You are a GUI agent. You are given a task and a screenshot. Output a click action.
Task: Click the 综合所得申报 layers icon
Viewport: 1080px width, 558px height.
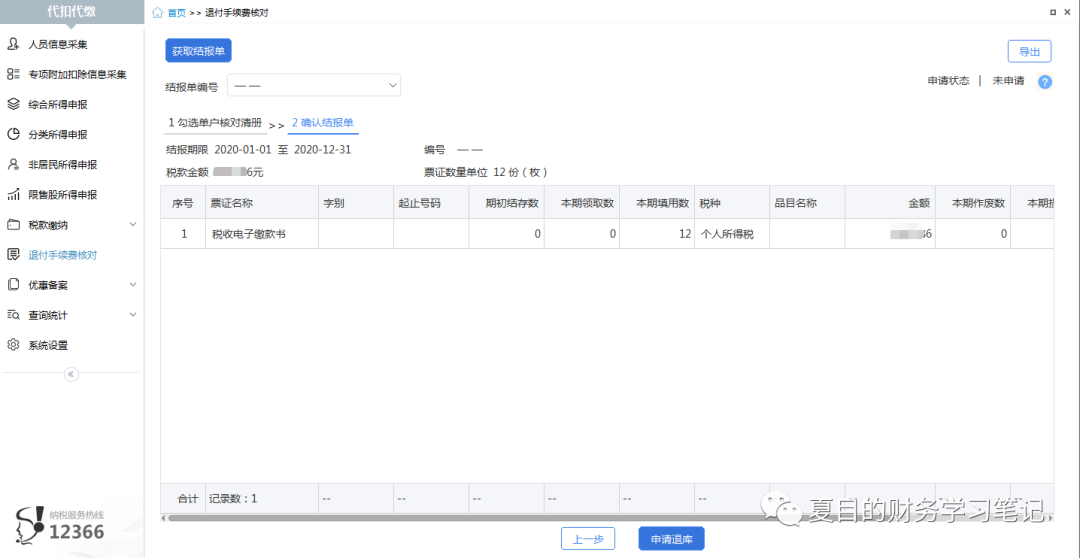point(12,105)
